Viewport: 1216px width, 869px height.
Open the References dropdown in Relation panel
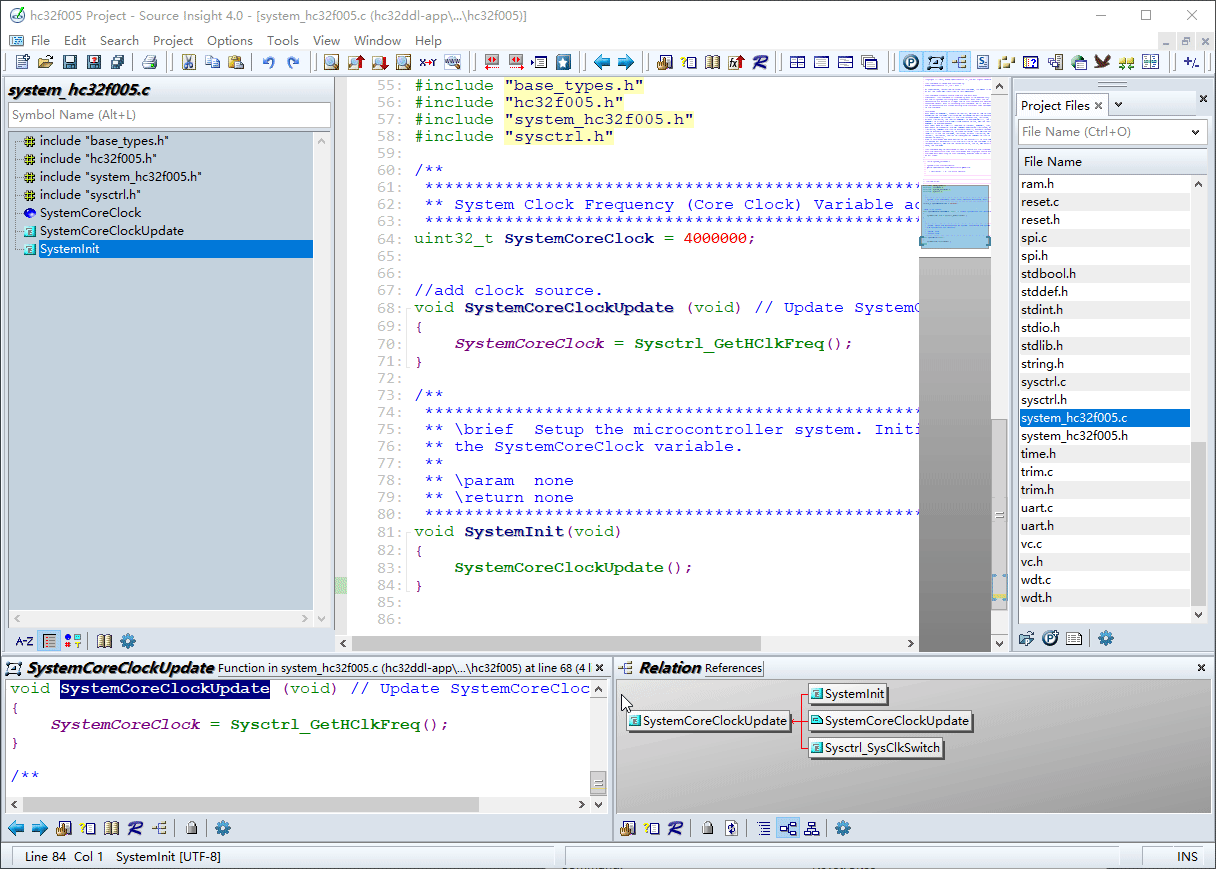click(x=733, y=668)
